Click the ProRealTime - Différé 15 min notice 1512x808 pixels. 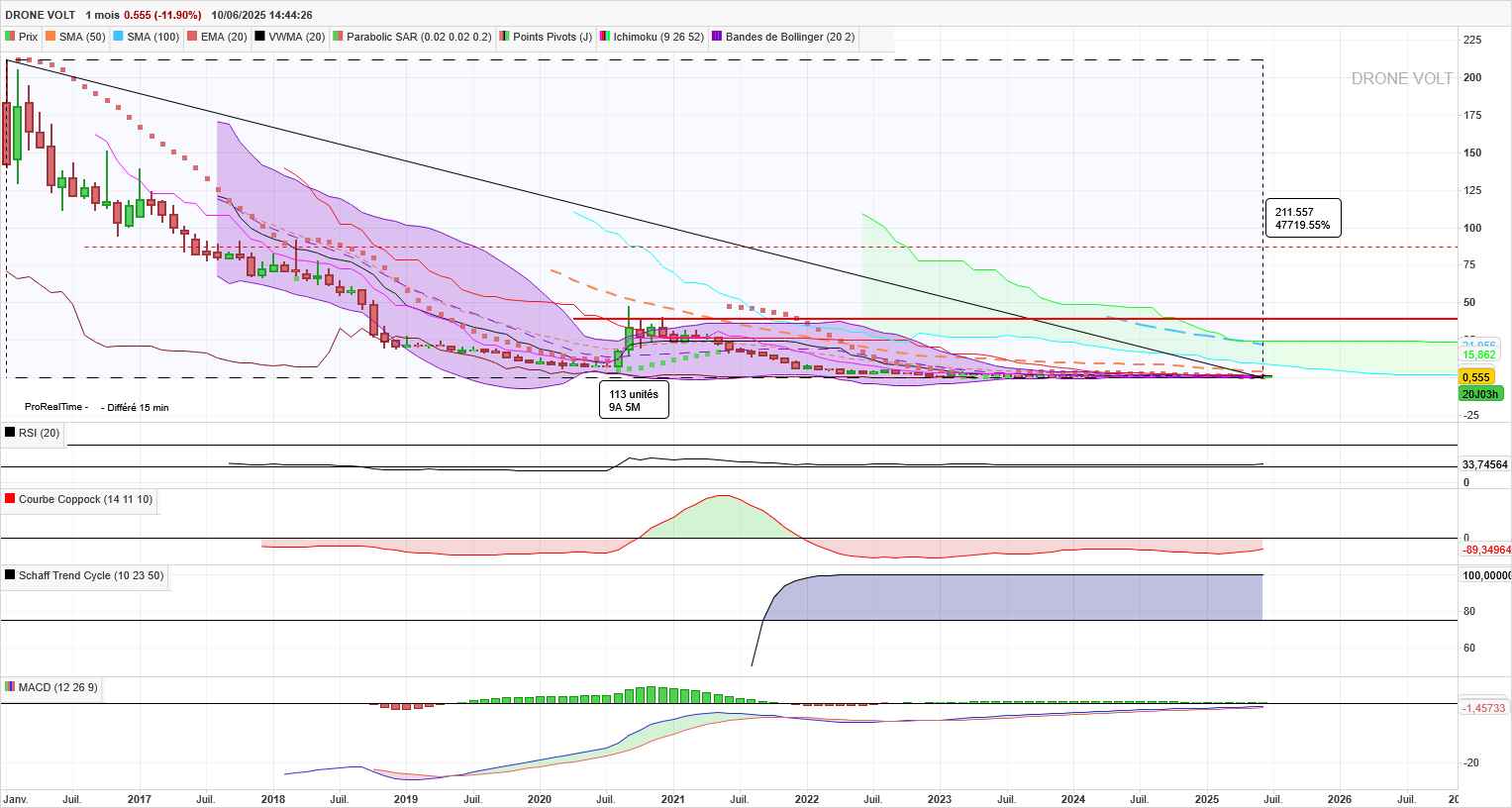[x=97, y=407]
